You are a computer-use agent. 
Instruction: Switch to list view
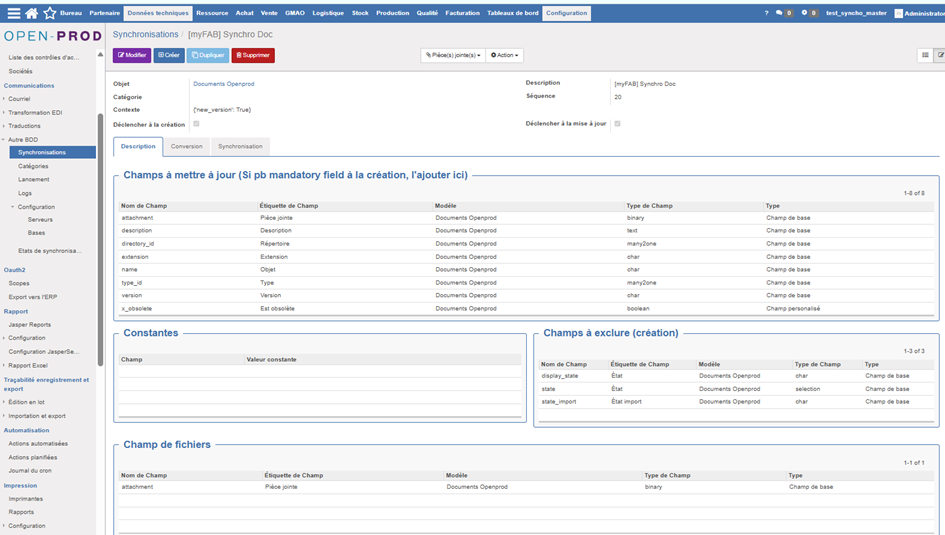925,55
